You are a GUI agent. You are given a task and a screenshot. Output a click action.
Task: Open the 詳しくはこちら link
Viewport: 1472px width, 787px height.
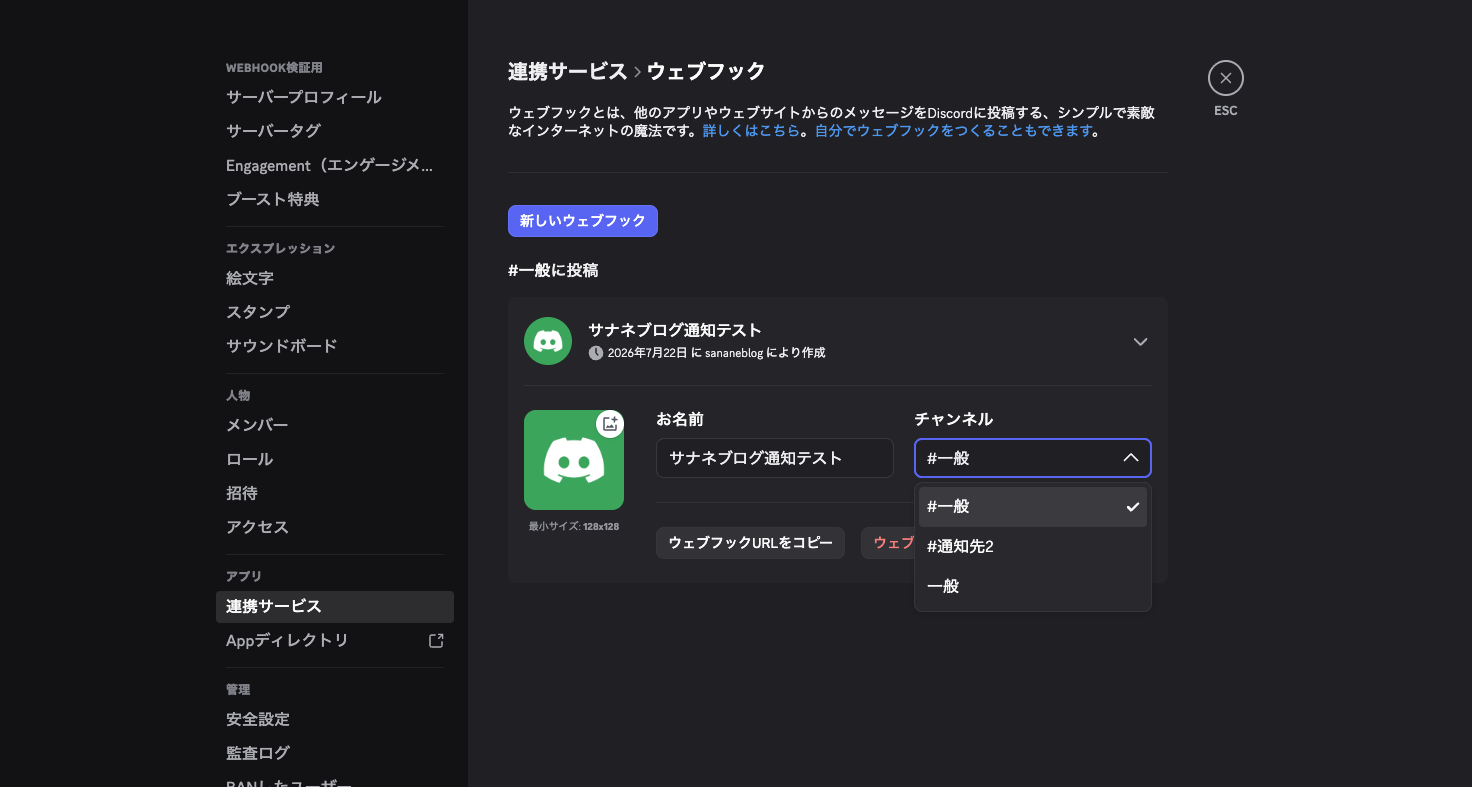point(751,131)
